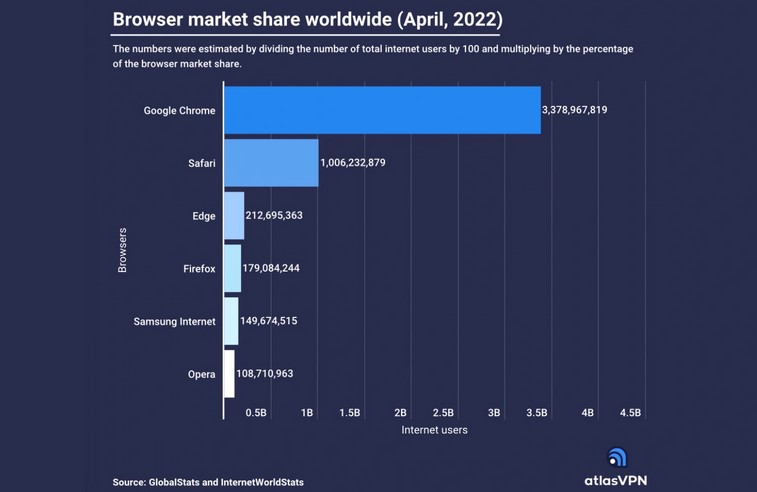This screenshot has height=492, width=757.
Task: Click the Browser market share worldwide title
Action: 305,19
